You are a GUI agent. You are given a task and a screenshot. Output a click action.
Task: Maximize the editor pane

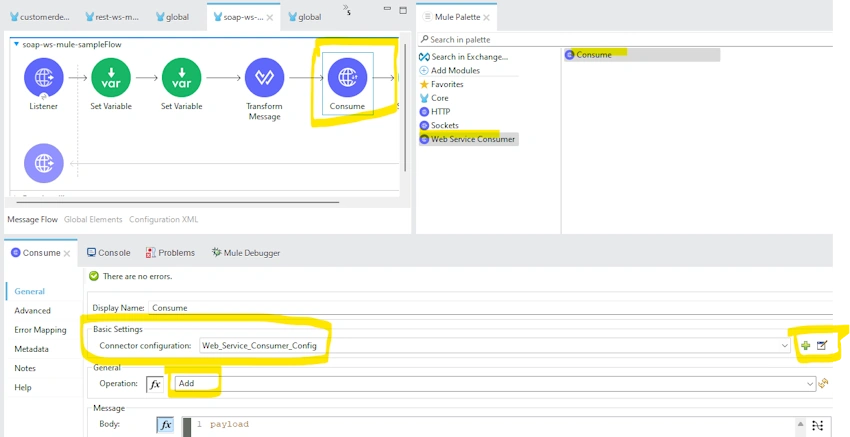403,10
